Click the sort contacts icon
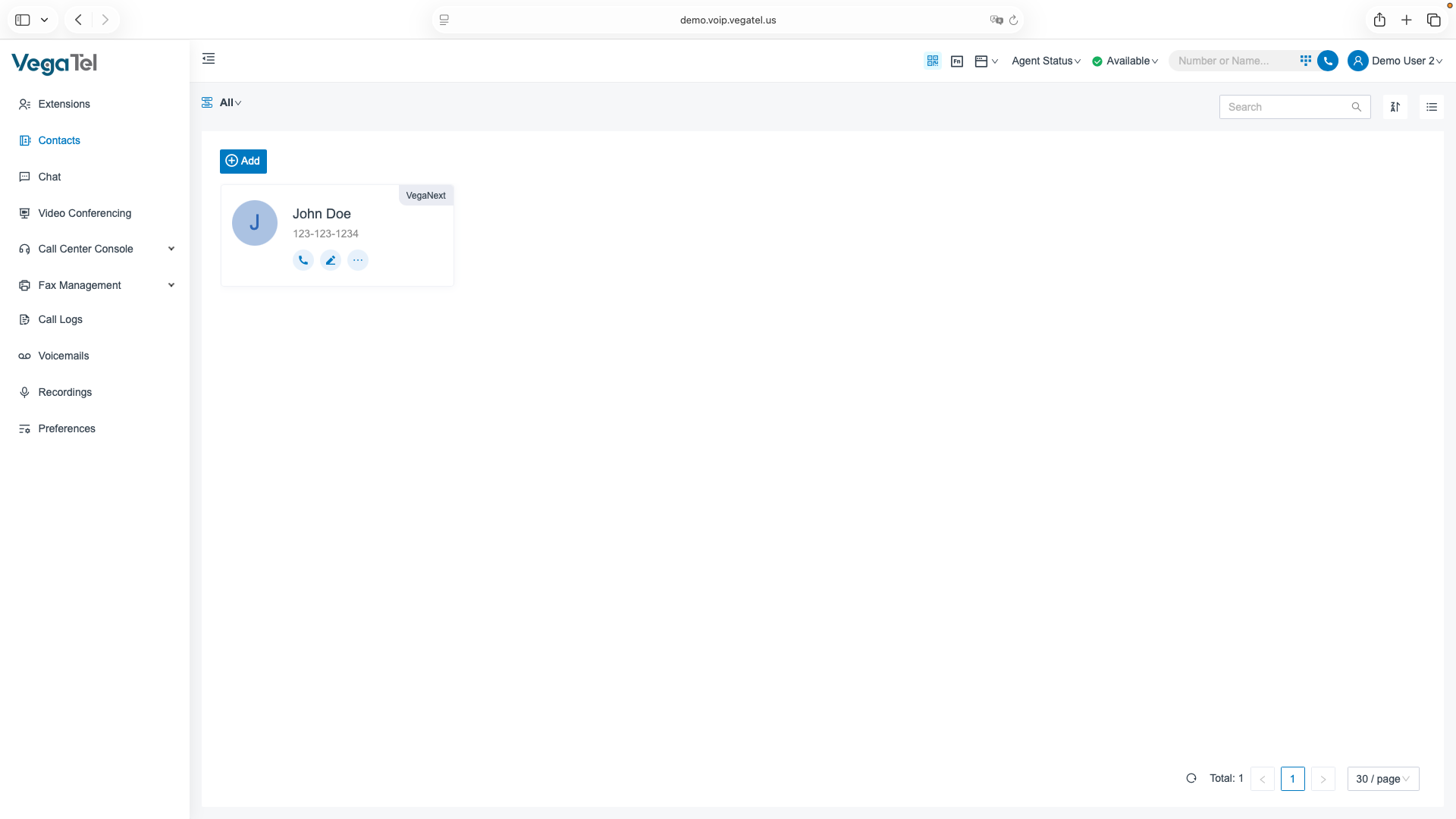1456x819 pixels. click(x=1395, y=107)
